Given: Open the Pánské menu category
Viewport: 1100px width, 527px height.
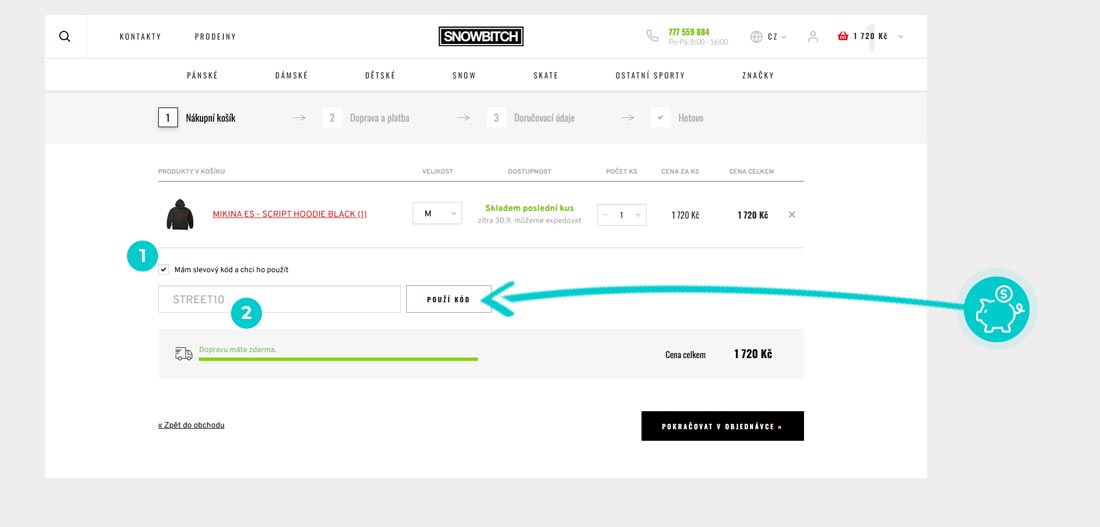Looking at the screenshot, I should click(x=202, y=75).
